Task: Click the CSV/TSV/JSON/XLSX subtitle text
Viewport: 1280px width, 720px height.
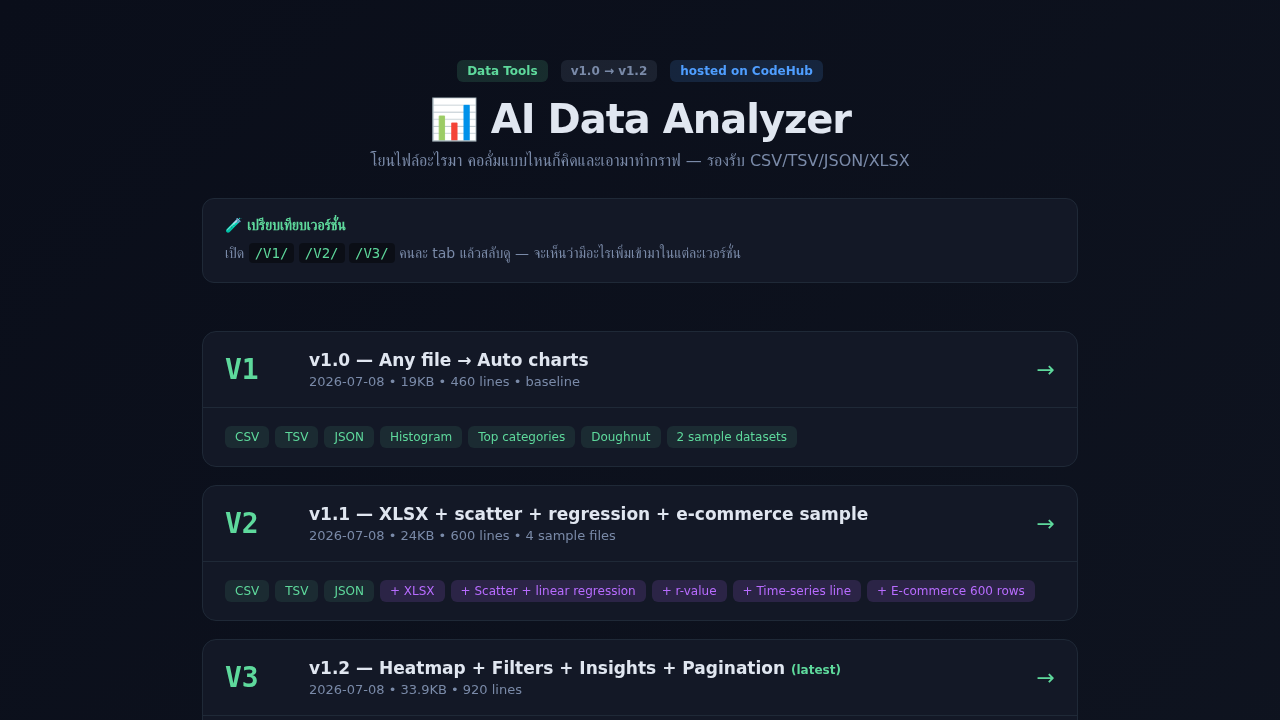Action: pyautogui.click(x=640, y=161)
